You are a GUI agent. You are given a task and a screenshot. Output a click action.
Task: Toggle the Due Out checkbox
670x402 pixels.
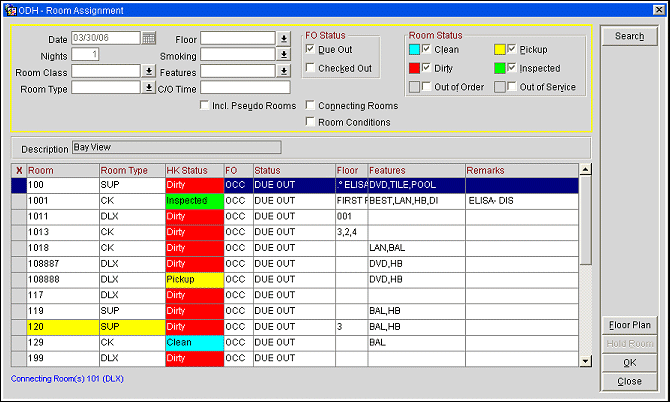[310, 49]
